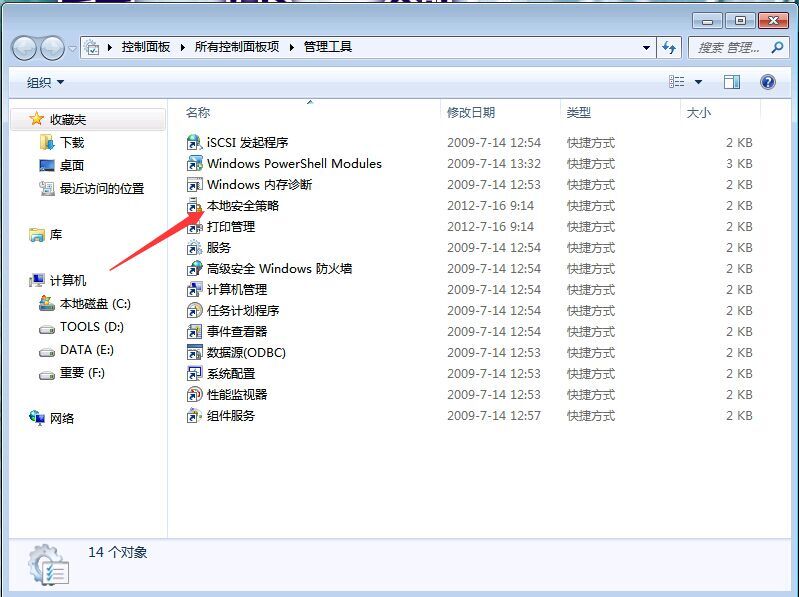Select the 打印管理 icon
799x597 pixels.
coord(195,227)
